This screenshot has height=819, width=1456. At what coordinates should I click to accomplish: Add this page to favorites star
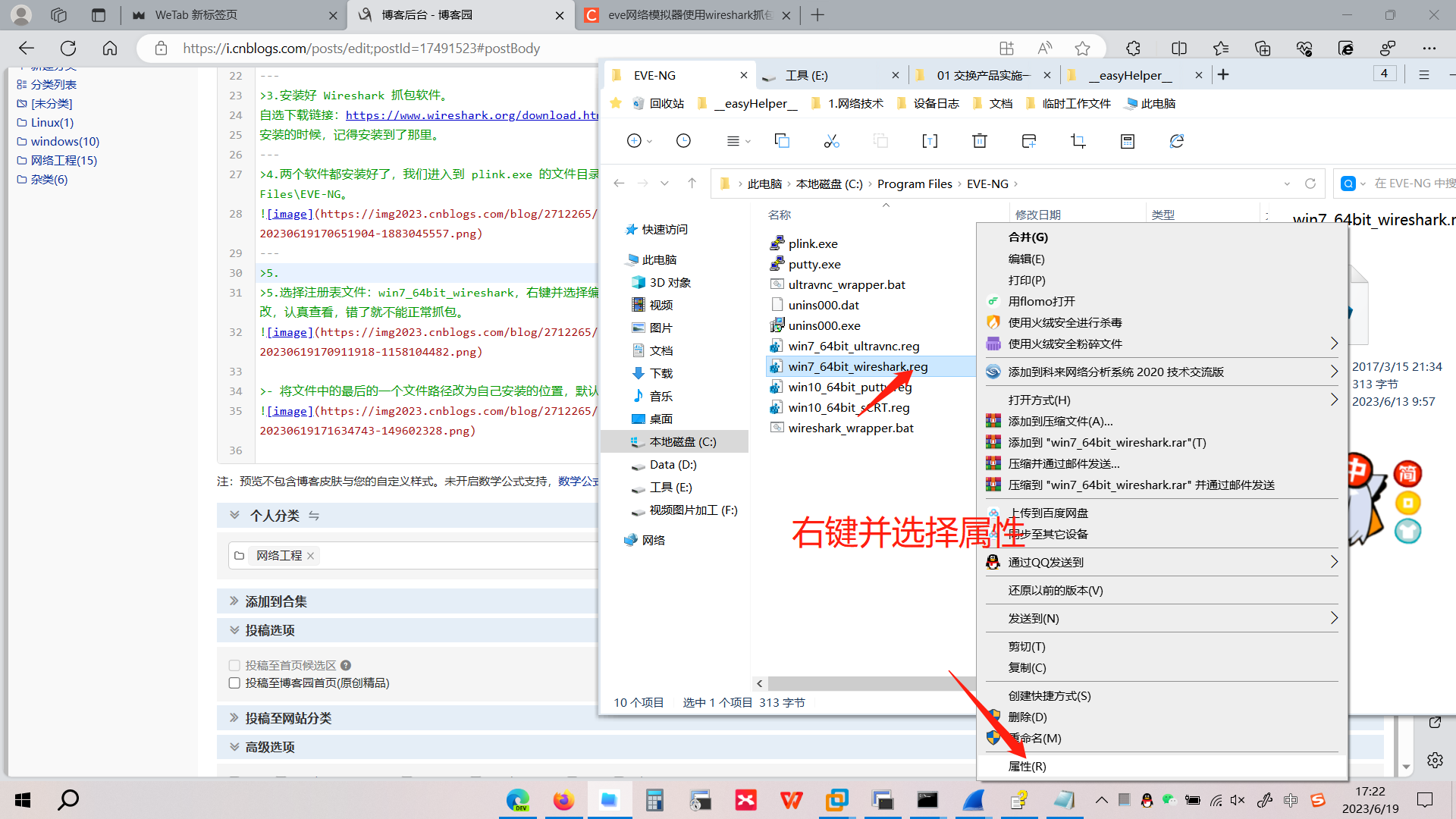point(1082,48)
